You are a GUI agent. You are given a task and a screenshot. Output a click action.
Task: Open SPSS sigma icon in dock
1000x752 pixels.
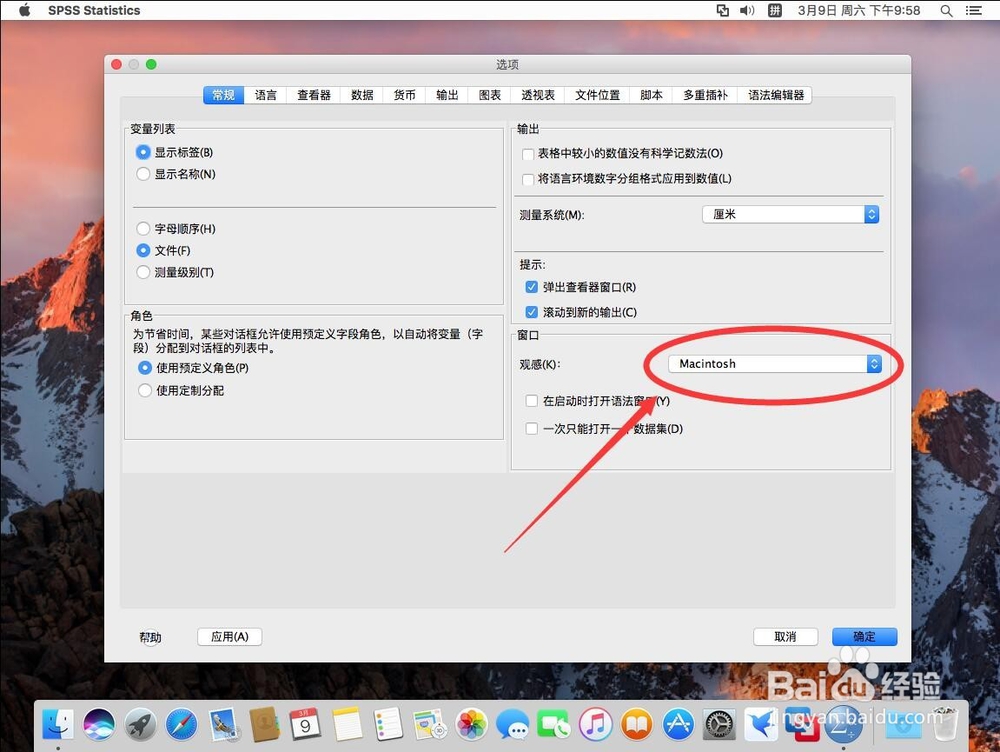pos(843,725)
